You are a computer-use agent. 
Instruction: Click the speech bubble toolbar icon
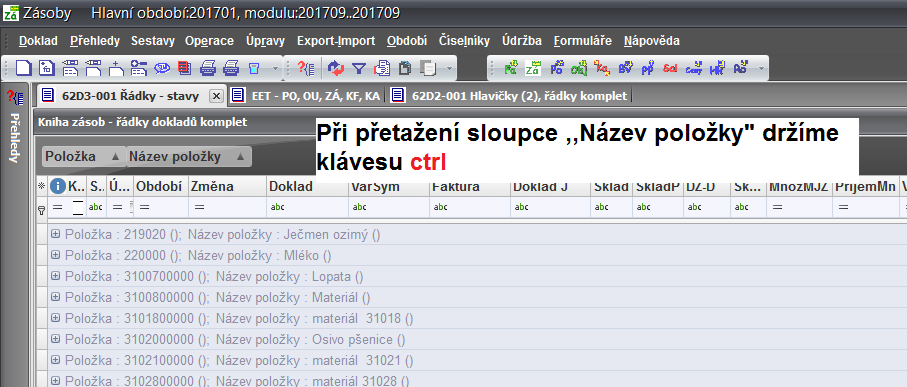click(162, 68)
